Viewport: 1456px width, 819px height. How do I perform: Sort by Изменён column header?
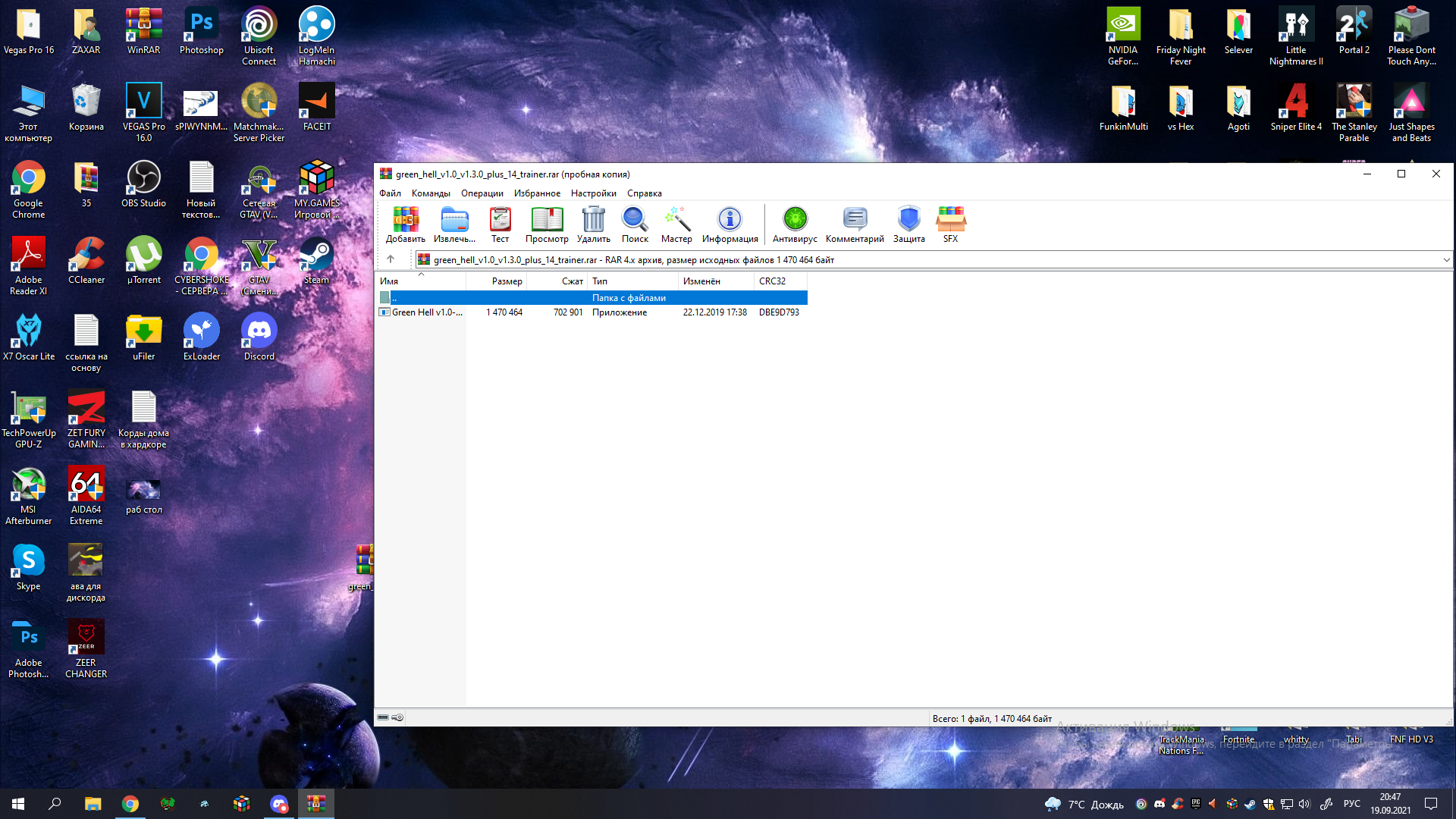pyautogui.click(x=701, y=281)
